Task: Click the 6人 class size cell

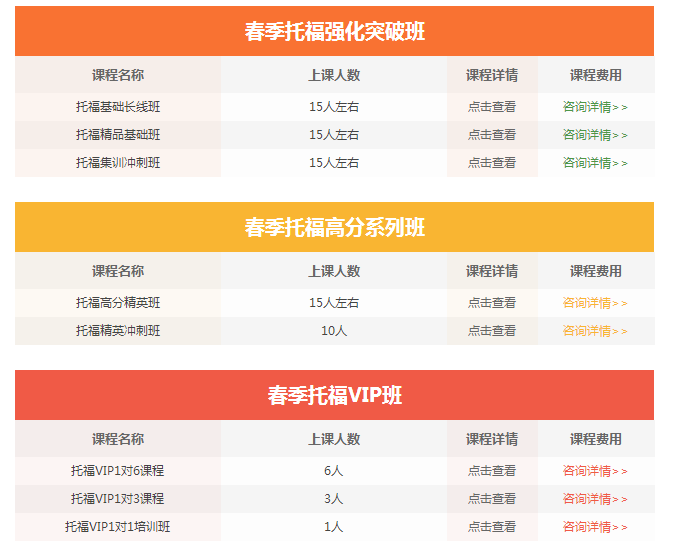Action: click(334, 470)
